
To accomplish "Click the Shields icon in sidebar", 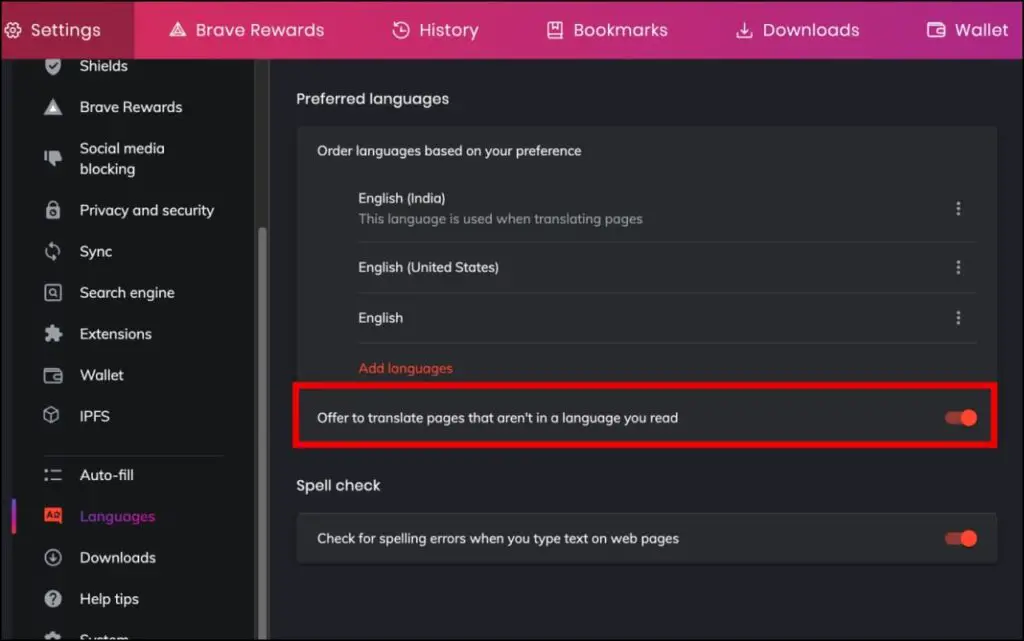I will click(53, 66).
